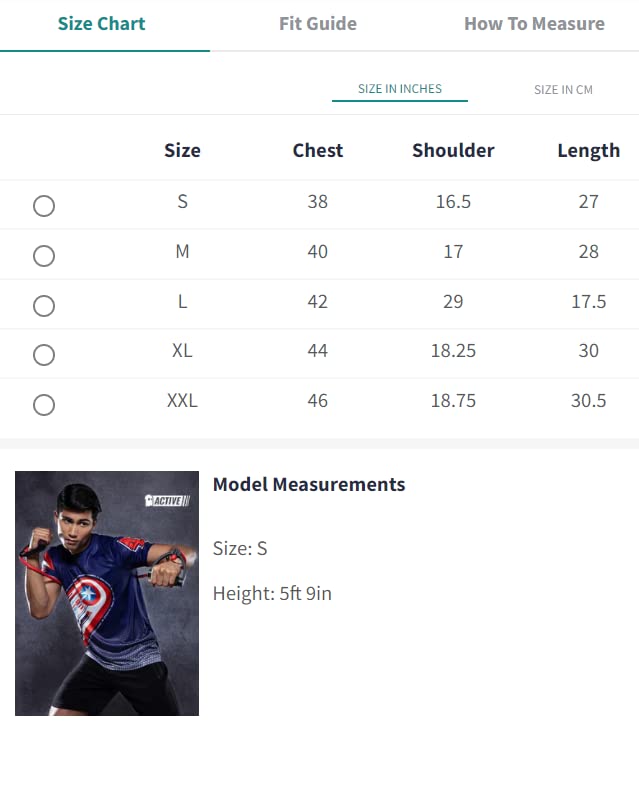This screenshot has height=786, width=639.
Task: Select the size M radio button
Action: tap(44, 256)
